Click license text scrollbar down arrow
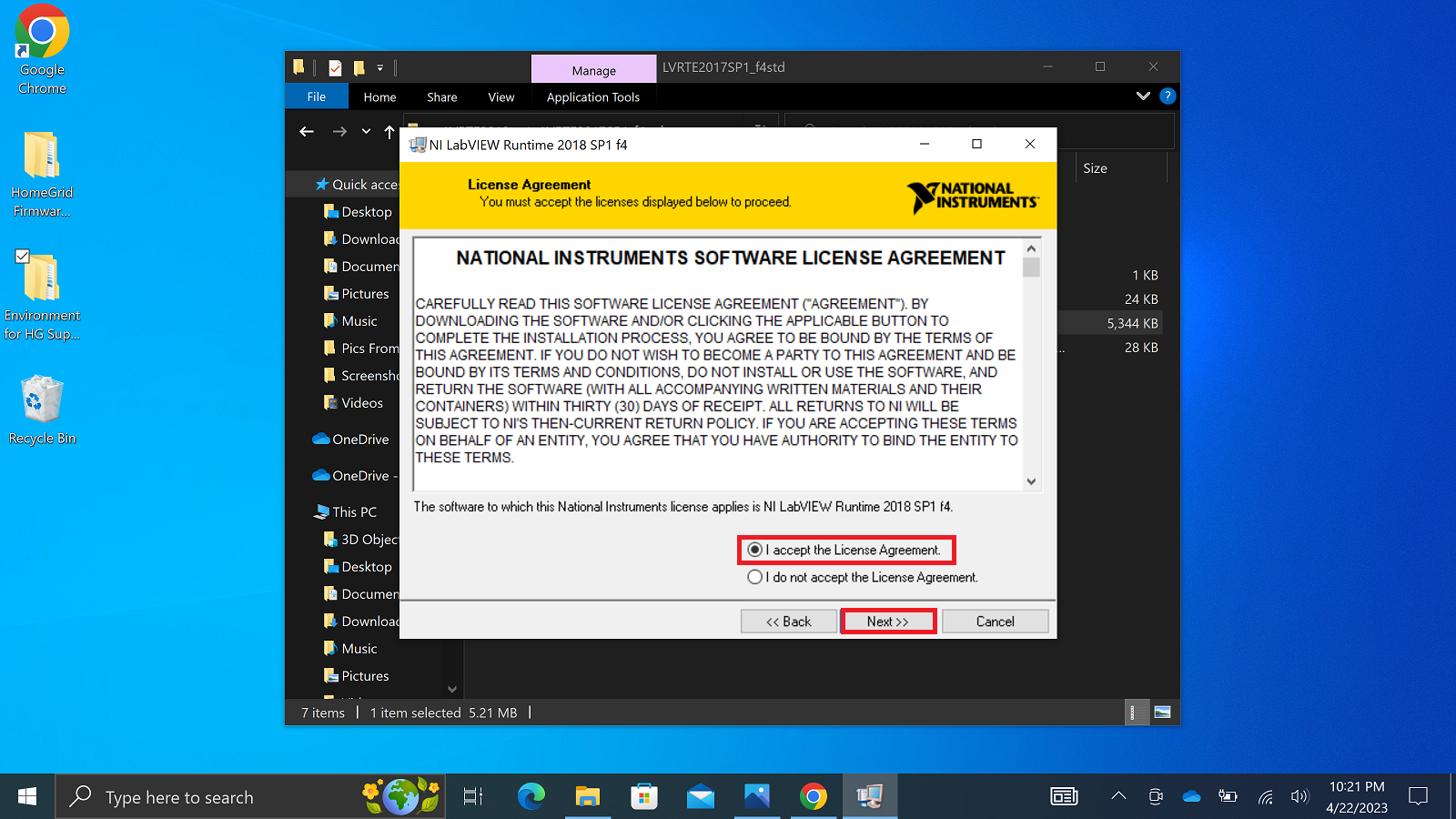Screen dimensions: 1456x819 point(1031,481)
